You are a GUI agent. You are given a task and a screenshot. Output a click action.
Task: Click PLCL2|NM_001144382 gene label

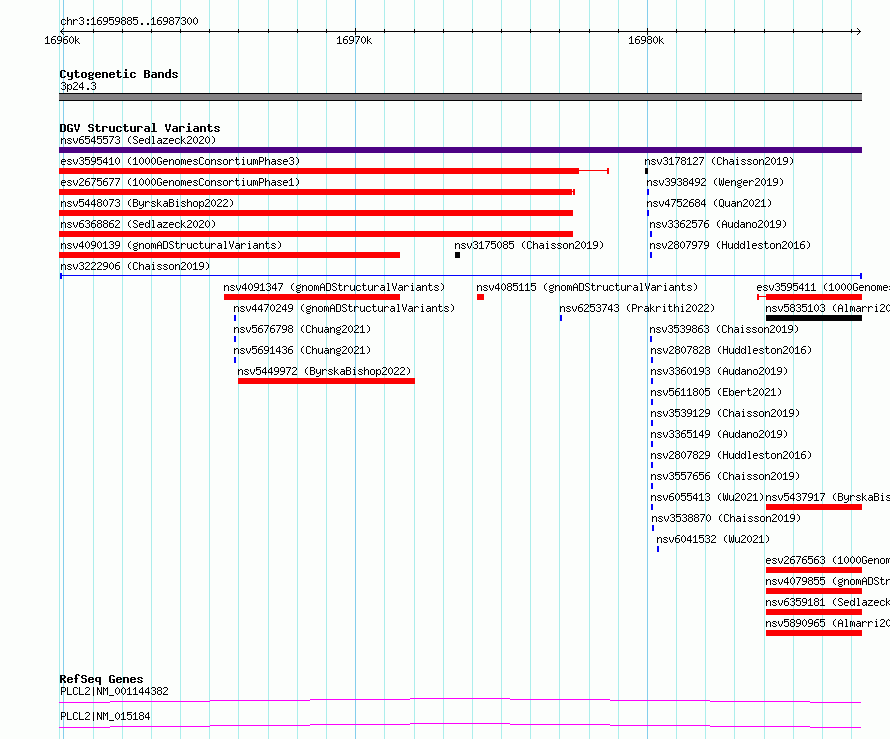pyautogui.click(x=114, y=691)
